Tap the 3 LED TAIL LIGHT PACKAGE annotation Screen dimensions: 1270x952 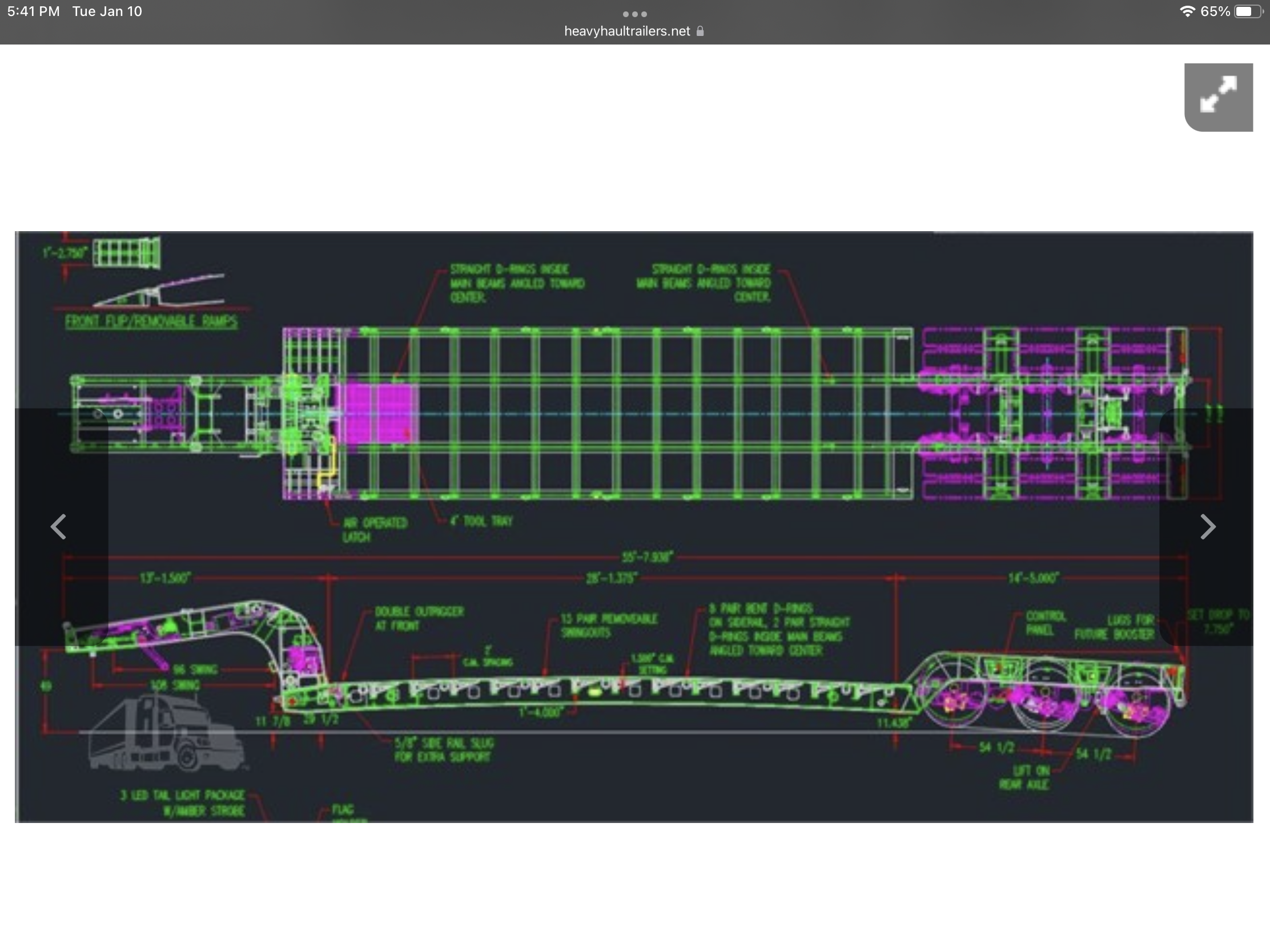point(182,803)
